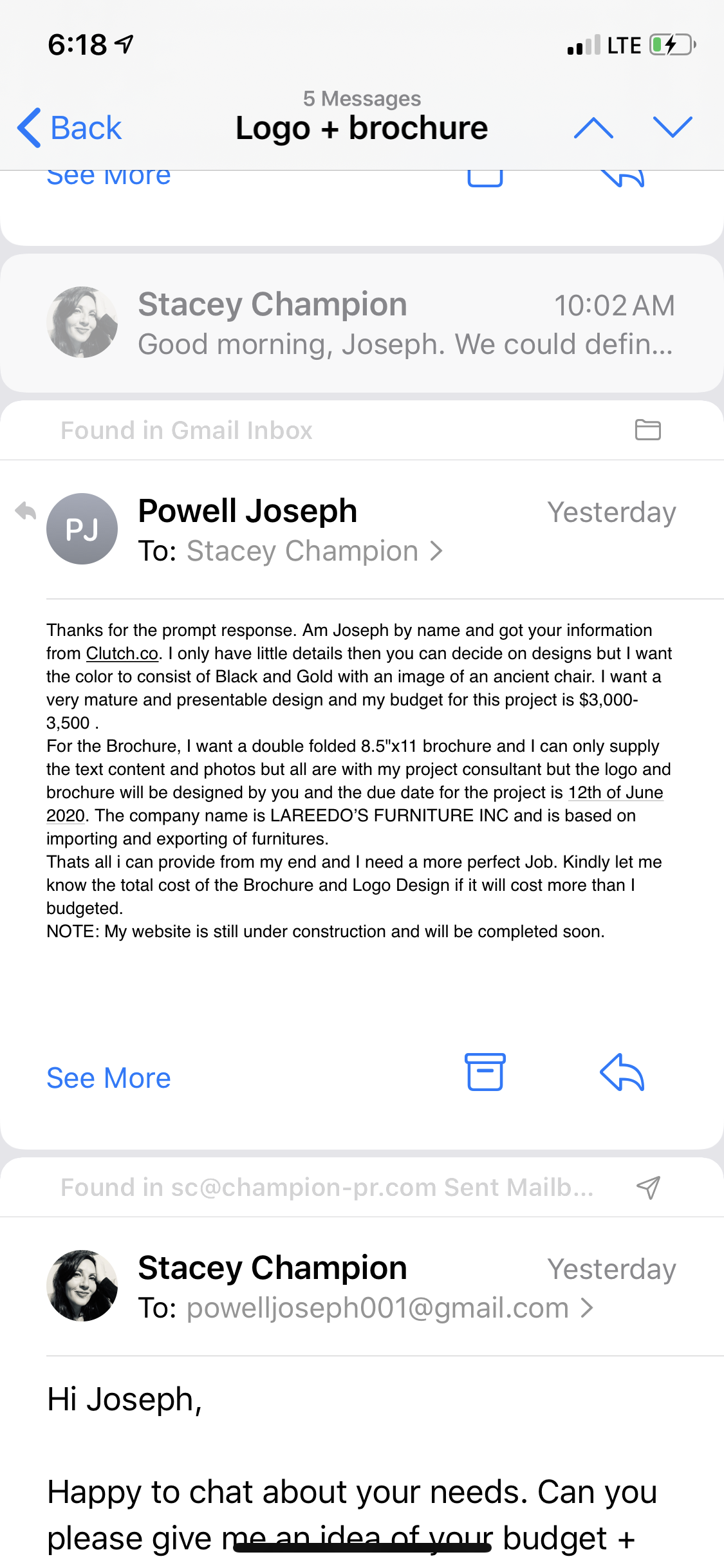The height and width of the screenshot is (1568, 724).
Task: Tap the battery charging status icon
Action: [x=672, y=45]
